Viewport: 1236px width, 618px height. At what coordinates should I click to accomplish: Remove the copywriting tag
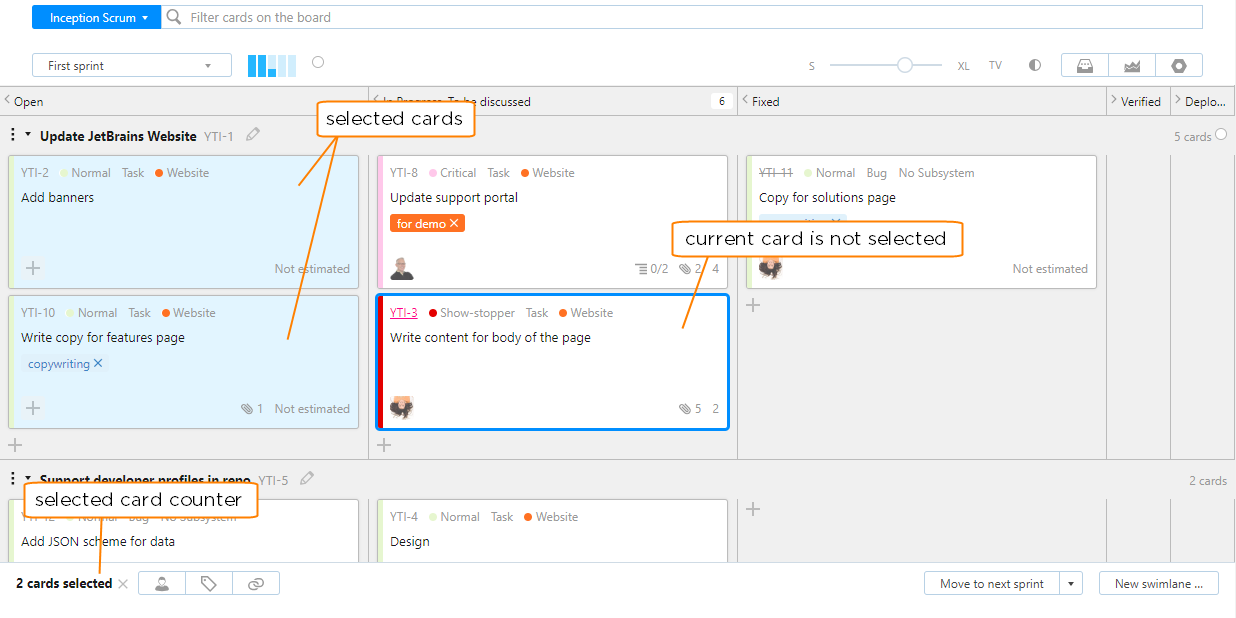click(98, 364)
